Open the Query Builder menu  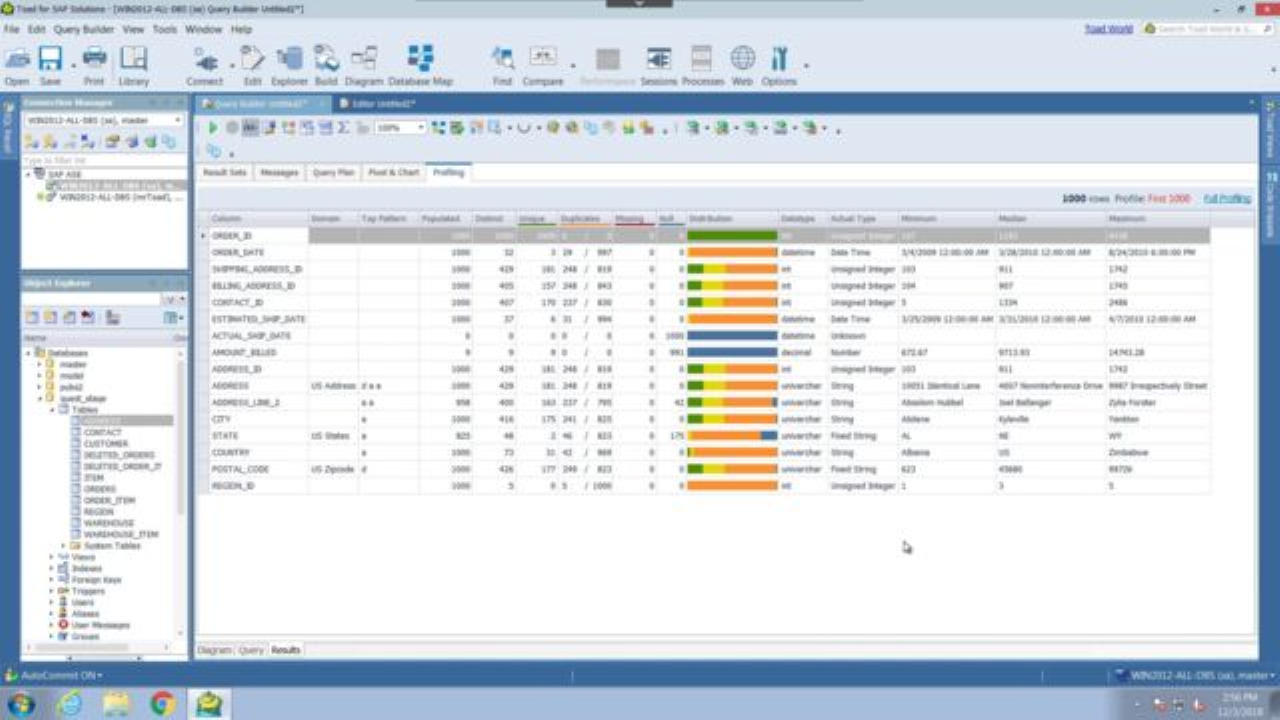point(84,30)
